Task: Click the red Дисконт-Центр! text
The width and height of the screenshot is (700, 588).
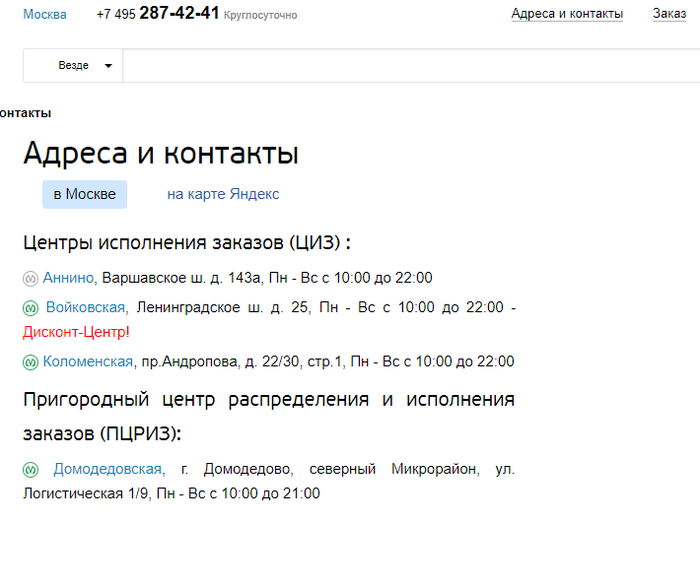Action: (77, 332)
